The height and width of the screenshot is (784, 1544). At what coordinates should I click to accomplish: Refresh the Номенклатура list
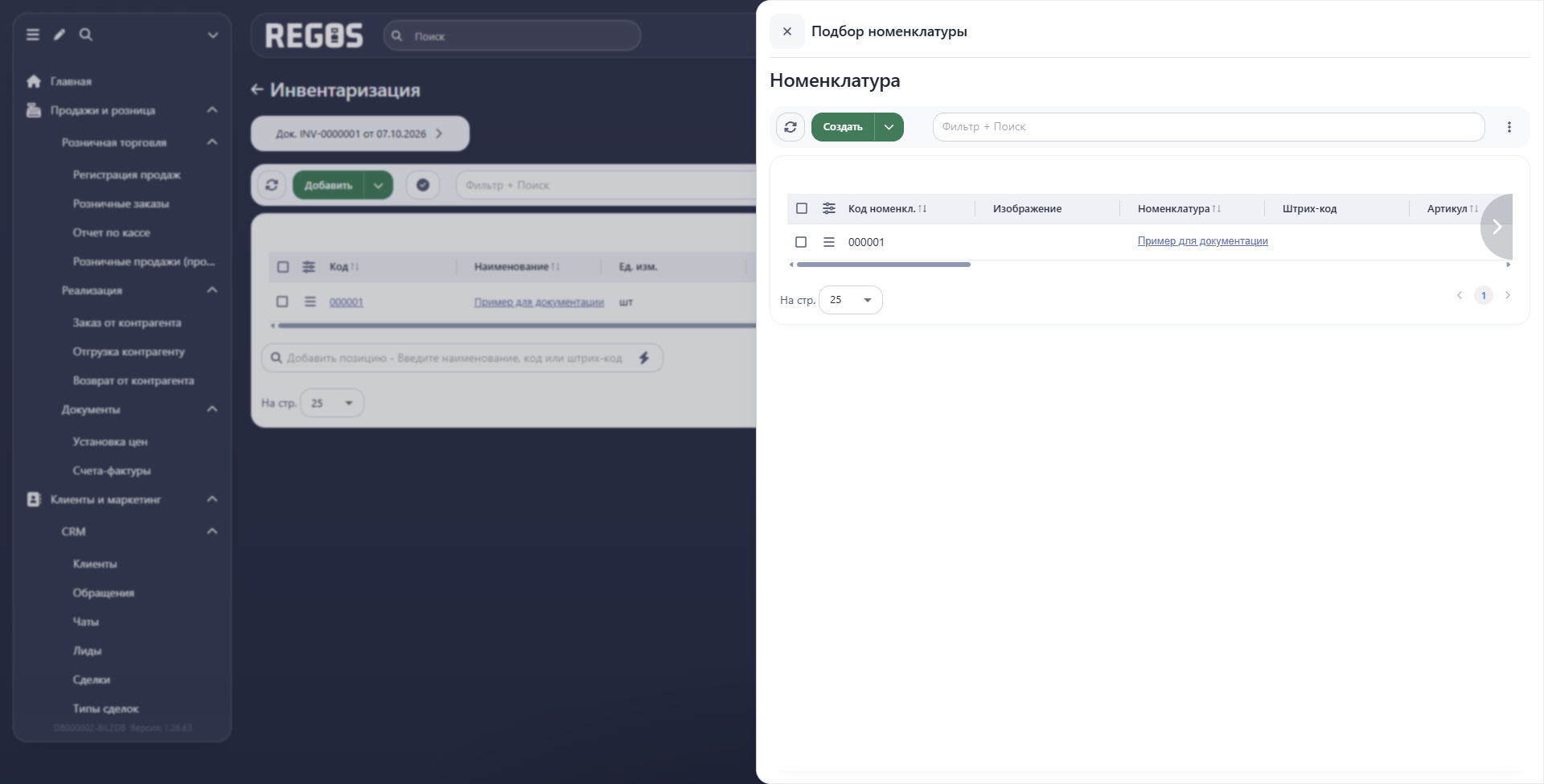pos(790,127)
